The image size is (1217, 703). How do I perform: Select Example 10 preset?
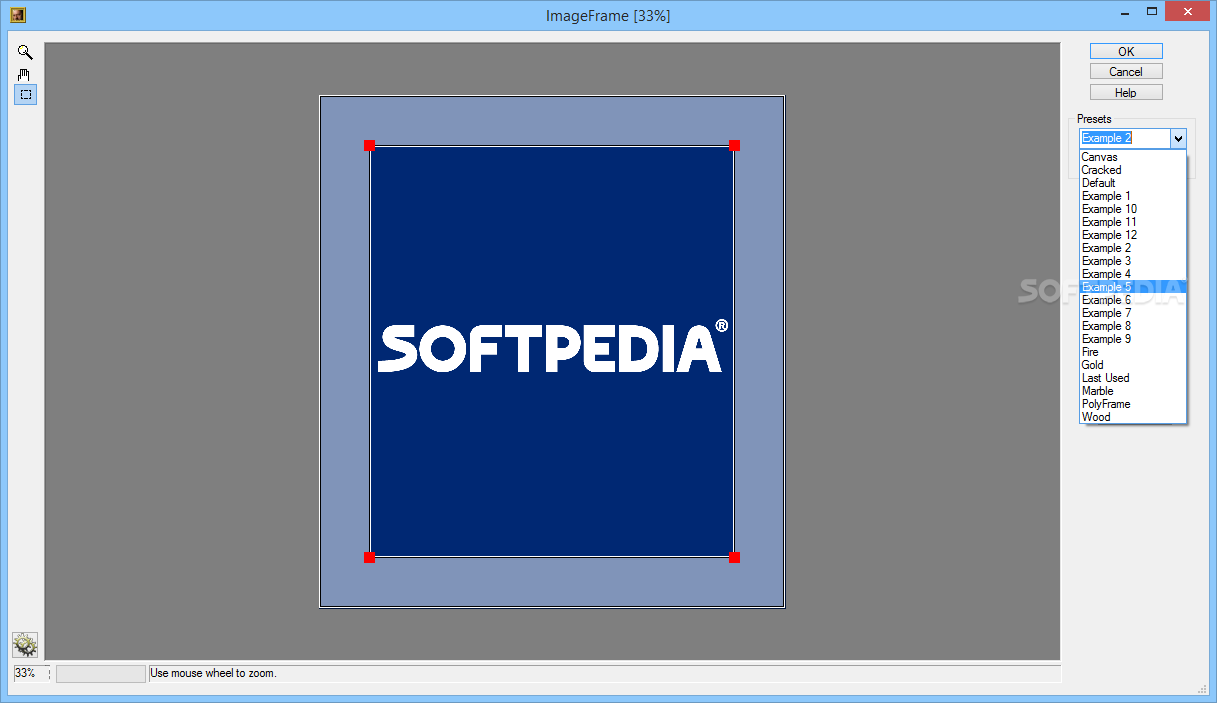1133,209
